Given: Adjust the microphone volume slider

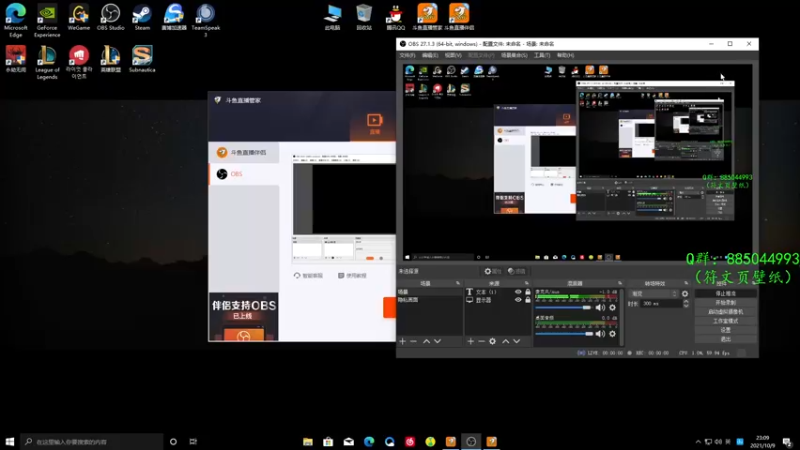Looking at the screenshot, I should [x=564, y=308].
